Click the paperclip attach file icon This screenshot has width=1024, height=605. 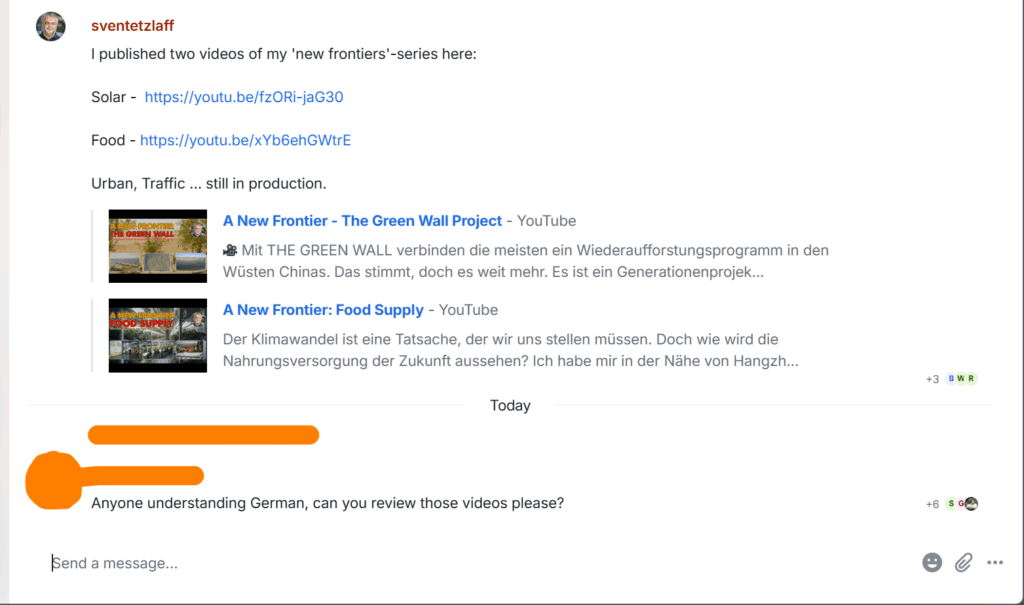coord(963,563)
